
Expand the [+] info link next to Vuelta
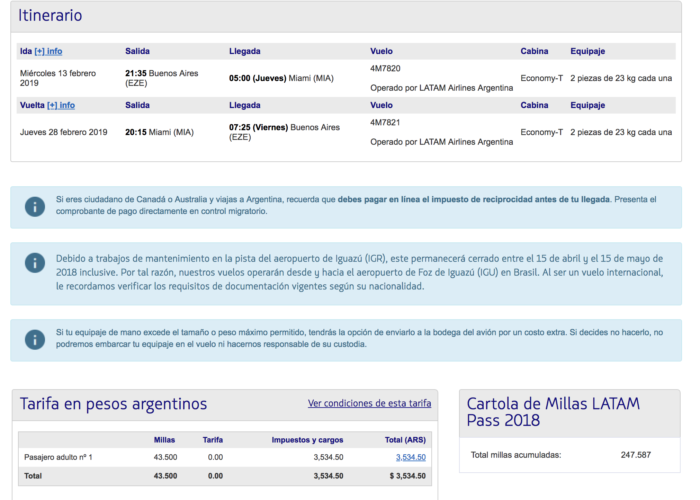(x=60, y=105)
